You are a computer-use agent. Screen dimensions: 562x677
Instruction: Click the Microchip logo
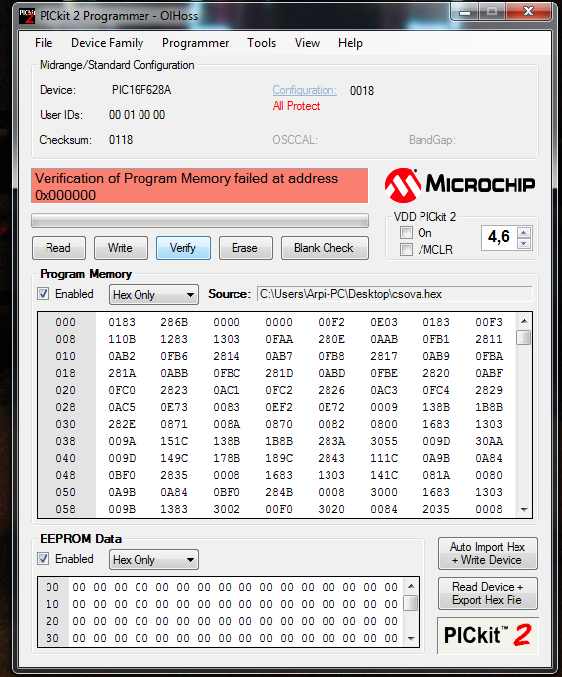(460, 185)
